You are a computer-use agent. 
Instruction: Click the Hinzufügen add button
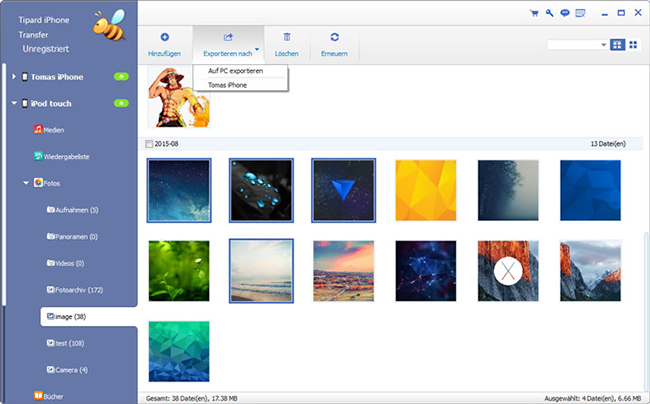(164, 43)
